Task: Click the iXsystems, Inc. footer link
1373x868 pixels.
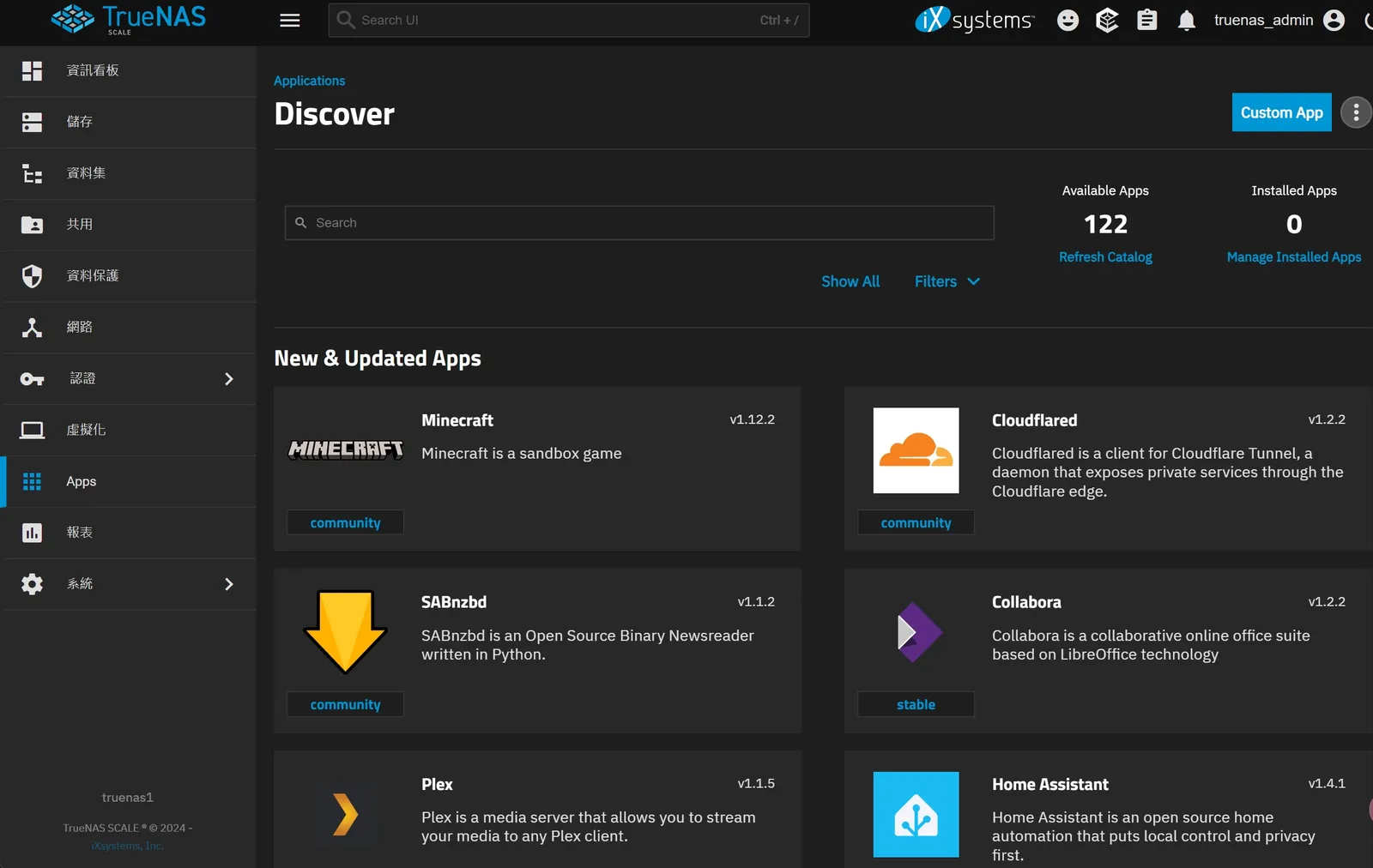Action: [127, 846]
